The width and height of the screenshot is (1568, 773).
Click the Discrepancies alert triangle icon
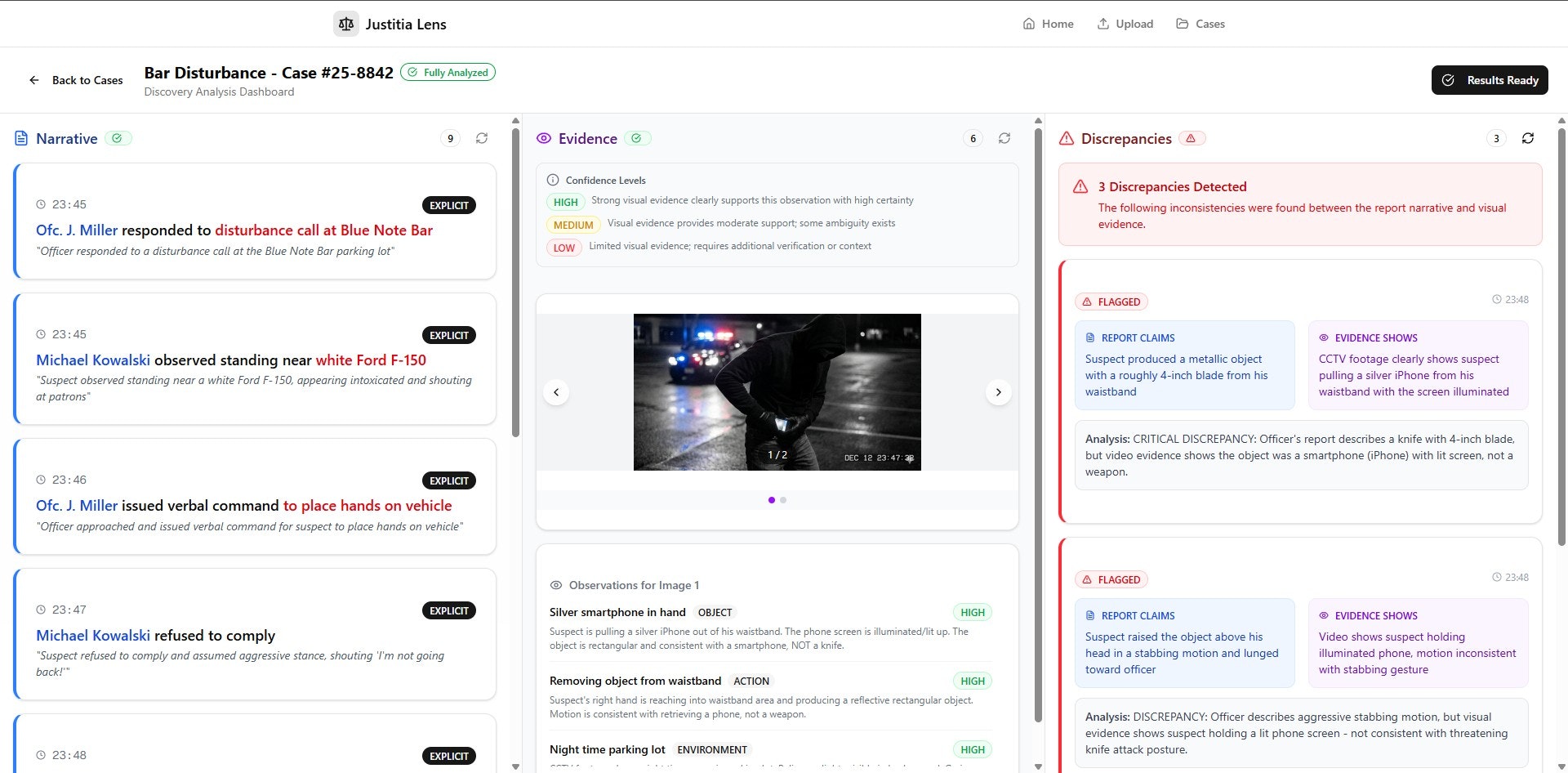coord(1065,139)
